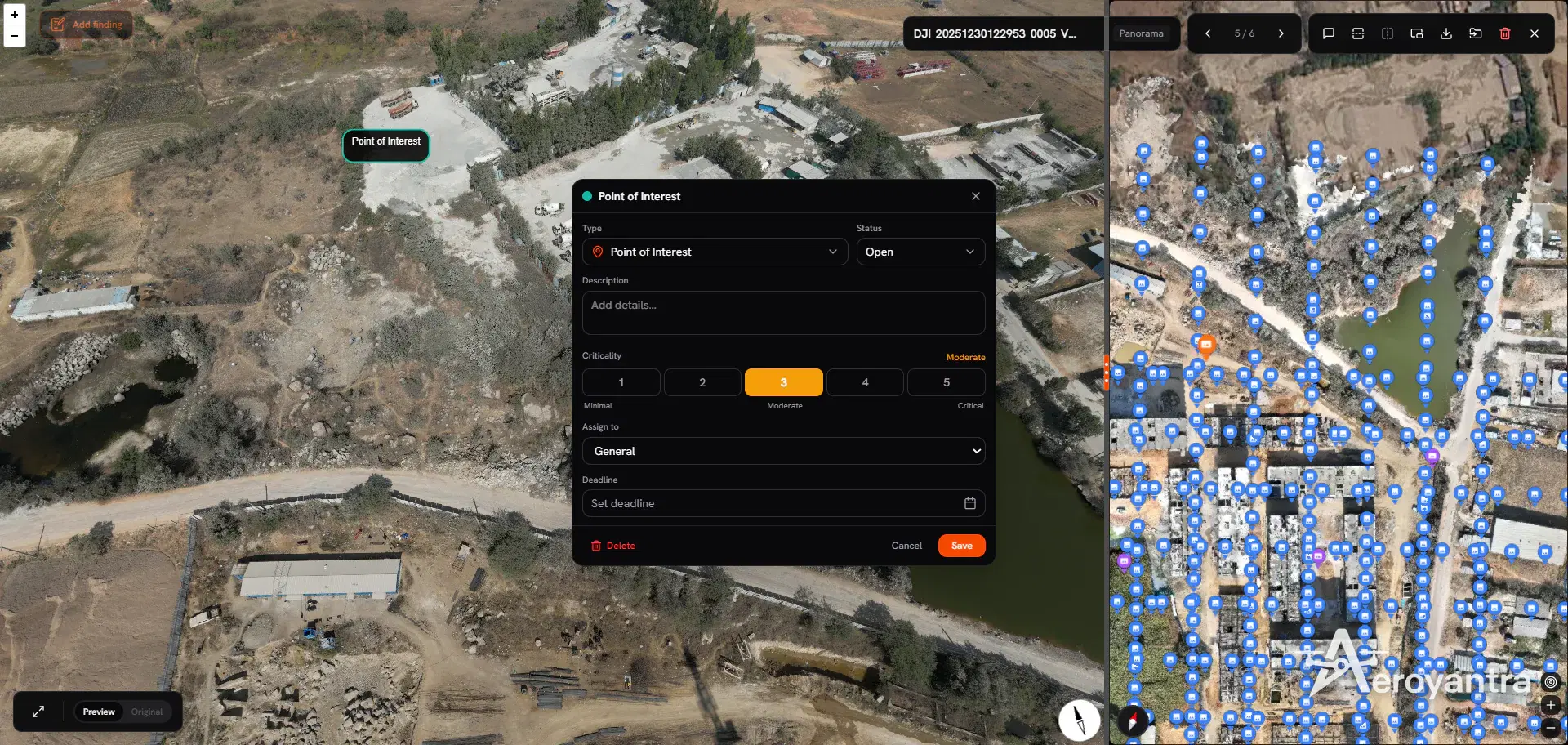Click the horizontal split view icon

click(1358, 33)
